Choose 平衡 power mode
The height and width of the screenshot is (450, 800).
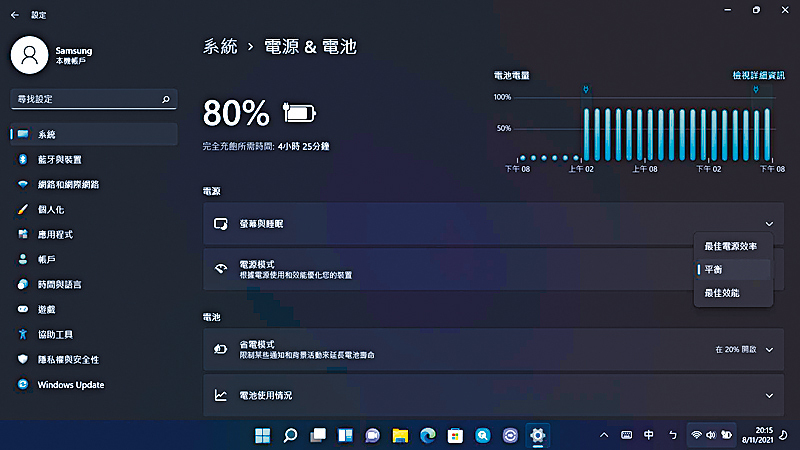(733, 269)
